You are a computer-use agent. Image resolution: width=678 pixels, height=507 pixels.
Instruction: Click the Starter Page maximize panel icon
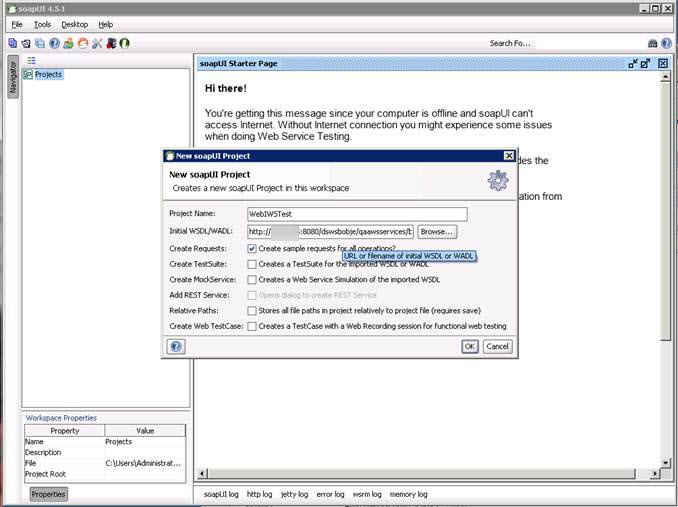(646, 64)
